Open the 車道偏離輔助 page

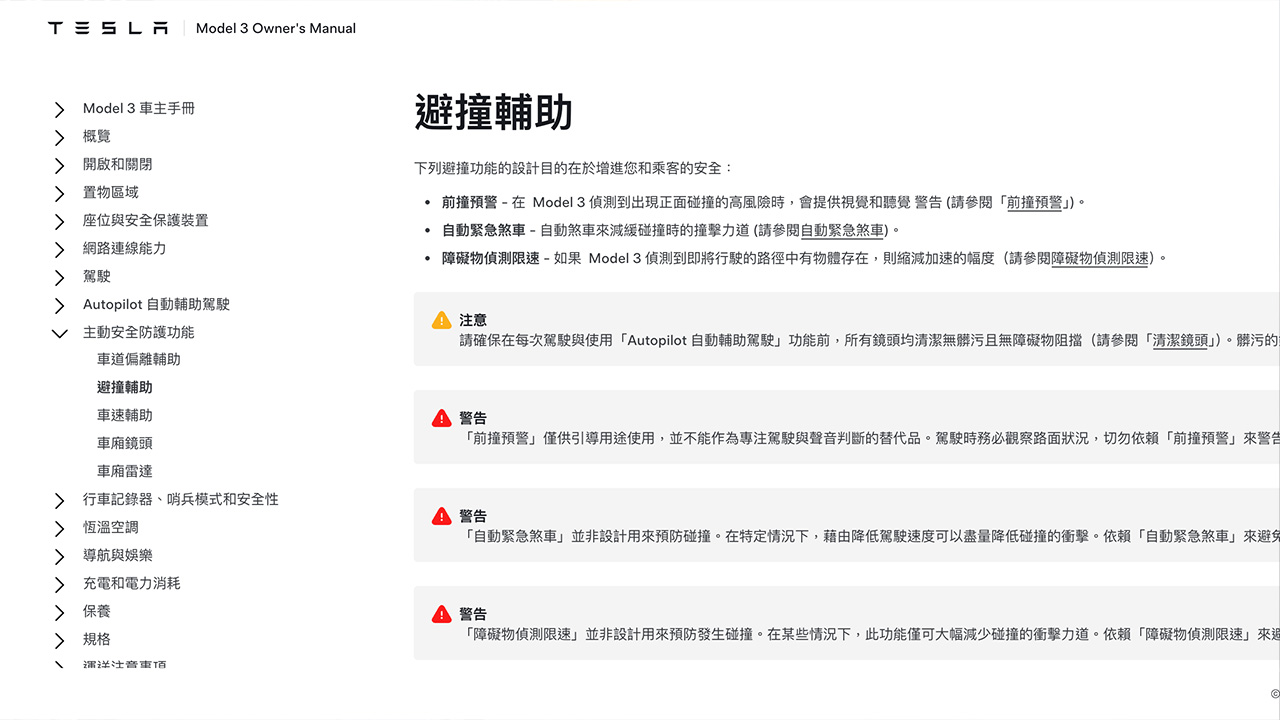[x=139, y=359]
